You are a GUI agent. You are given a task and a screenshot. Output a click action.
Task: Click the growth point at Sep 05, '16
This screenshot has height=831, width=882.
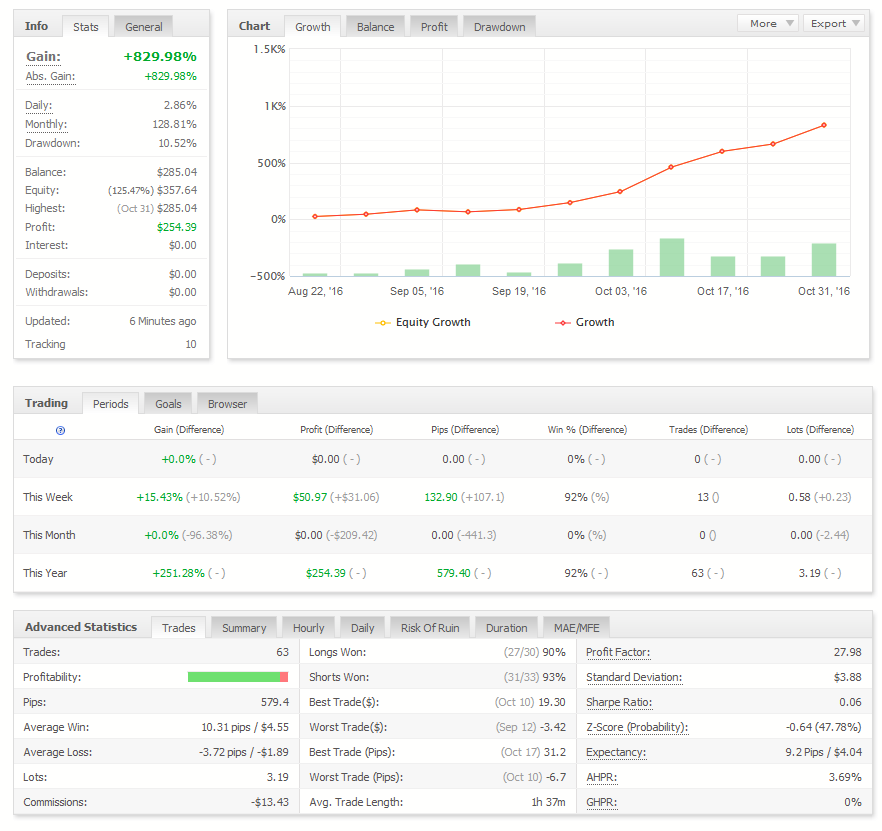(417, 210)
